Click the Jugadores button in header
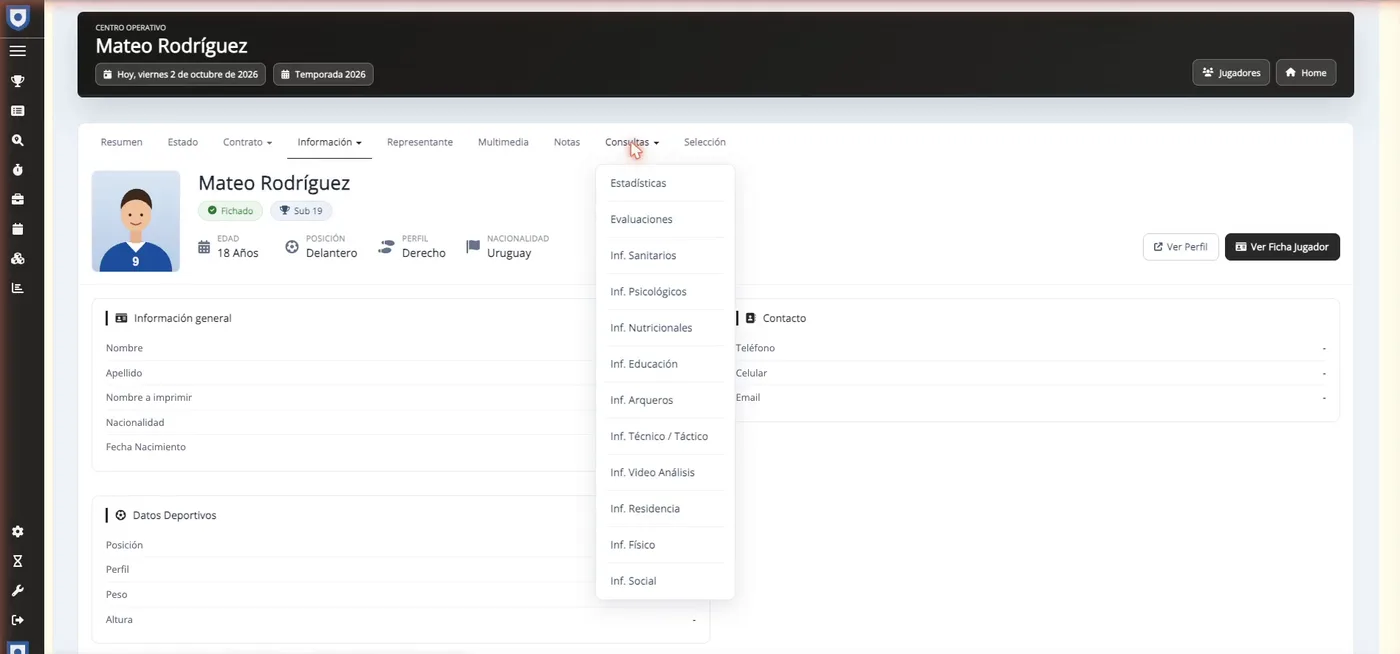The image size is (1400, 654). pyautogui.click(x=1231, y=72)
